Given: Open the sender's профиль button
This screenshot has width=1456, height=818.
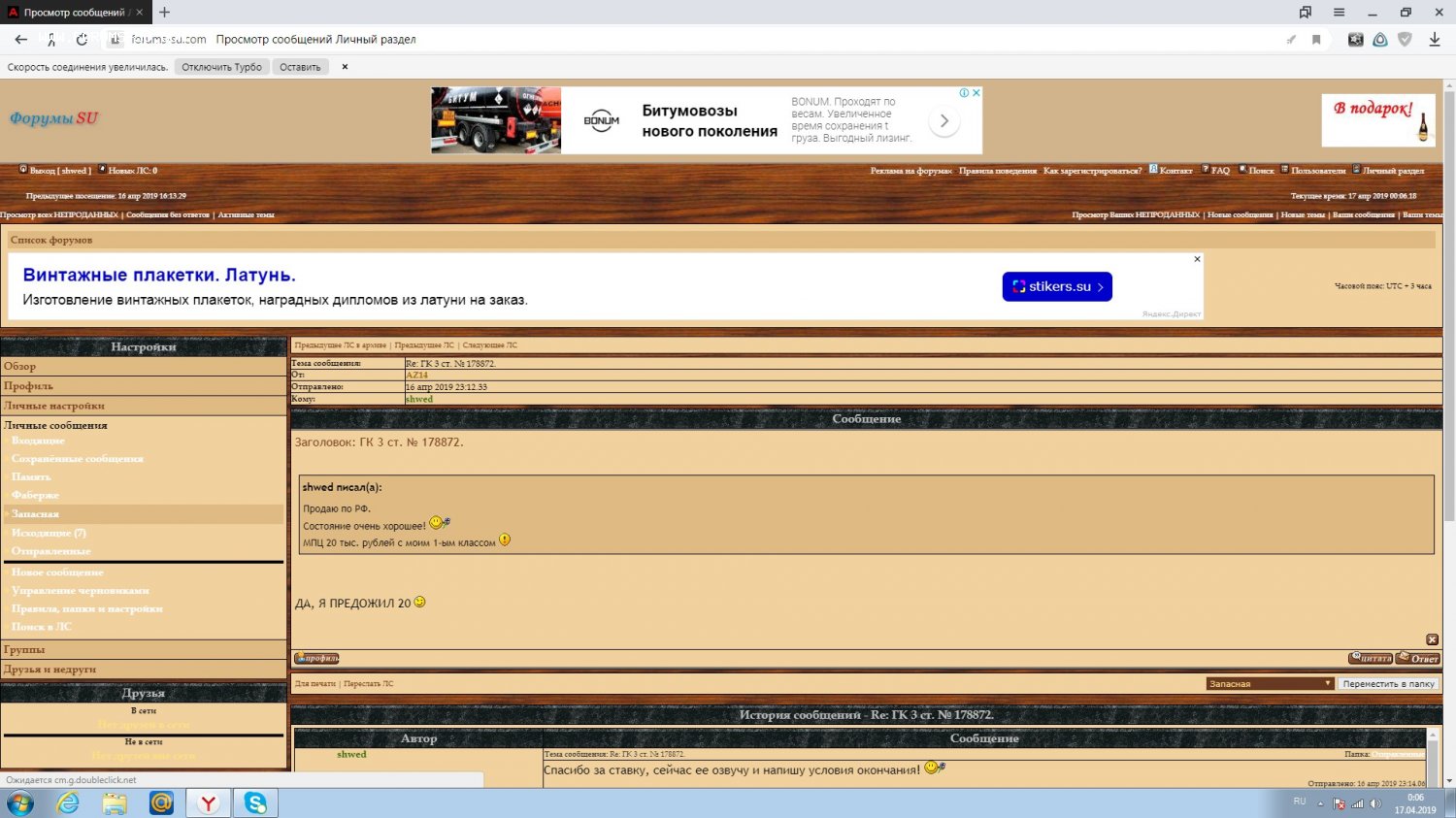Looking at the screenshot, I should pyautogui.click(x=316, y=659).
